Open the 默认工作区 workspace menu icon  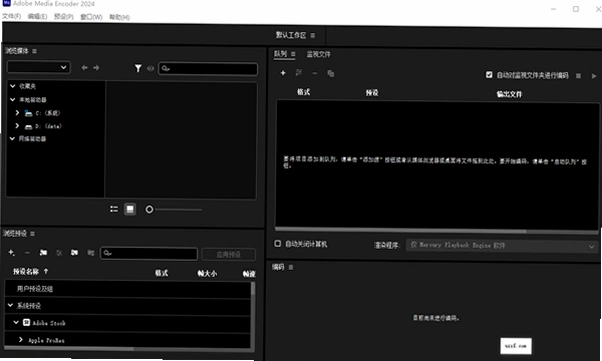point(313,35)
